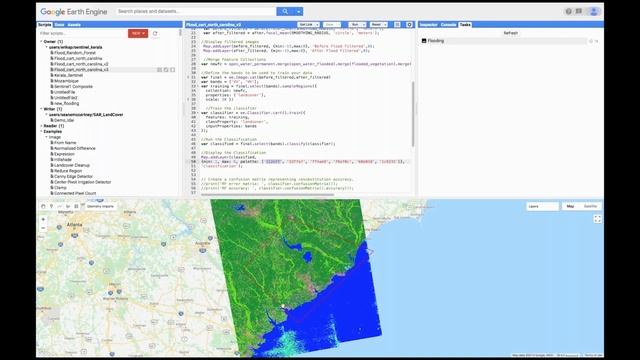Open the Help question mark icon
The width and height of the screenshot is (640, 360).
coord(569,11)
